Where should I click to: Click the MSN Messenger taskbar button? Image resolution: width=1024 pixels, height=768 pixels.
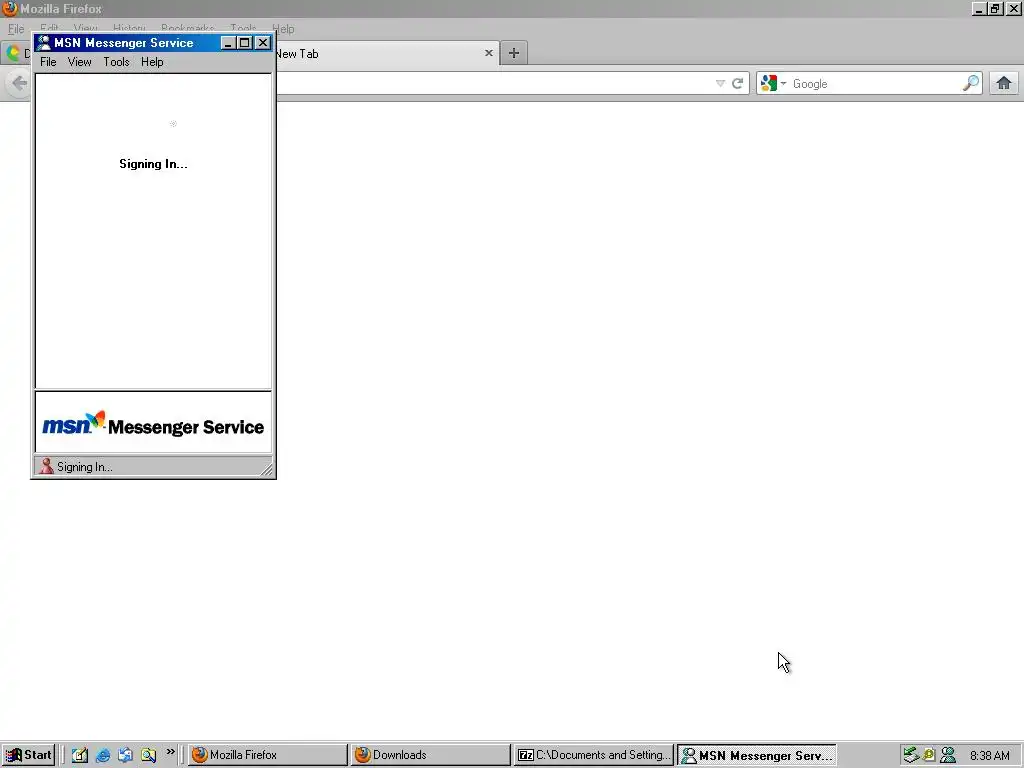click(x=757, y=755)
